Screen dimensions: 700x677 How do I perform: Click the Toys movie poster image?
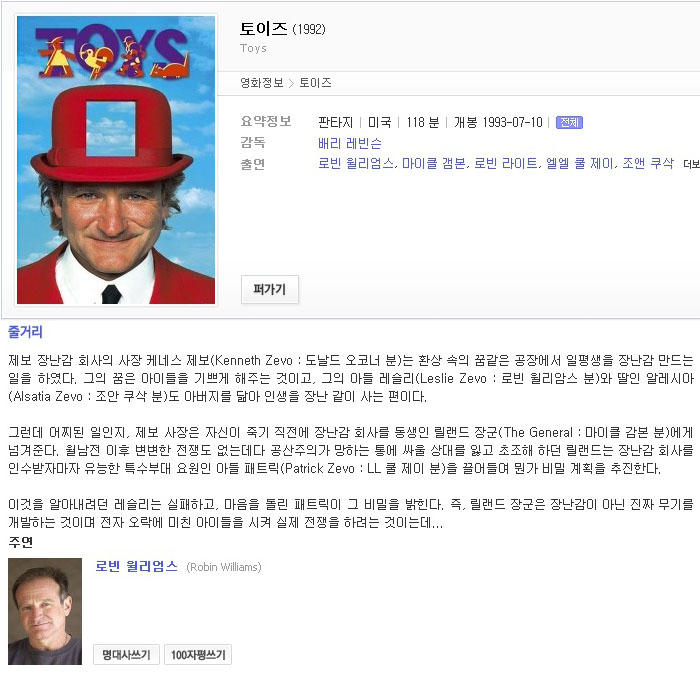click(116, 160)
